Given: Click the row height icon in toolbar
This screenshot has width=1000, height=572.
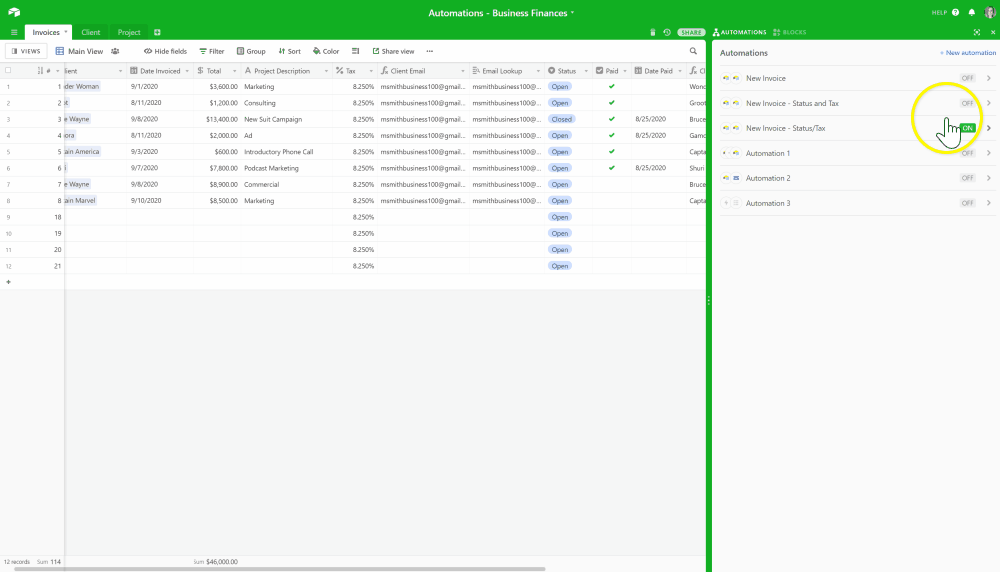Looking at the screenshot, I should click(355, 51).
